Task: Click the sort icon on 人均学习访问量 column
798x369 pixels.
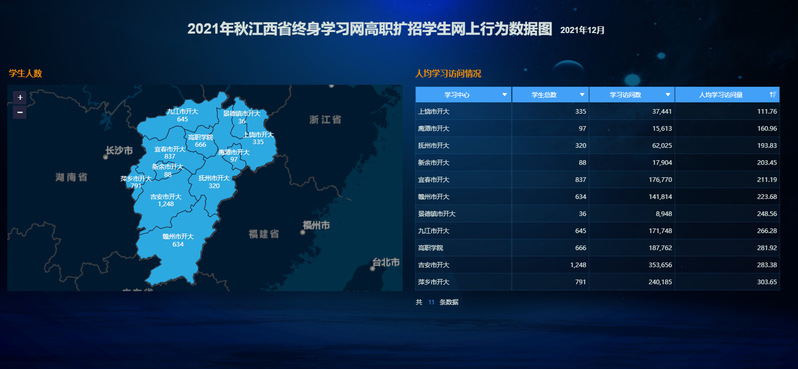Action: point(773,95)
